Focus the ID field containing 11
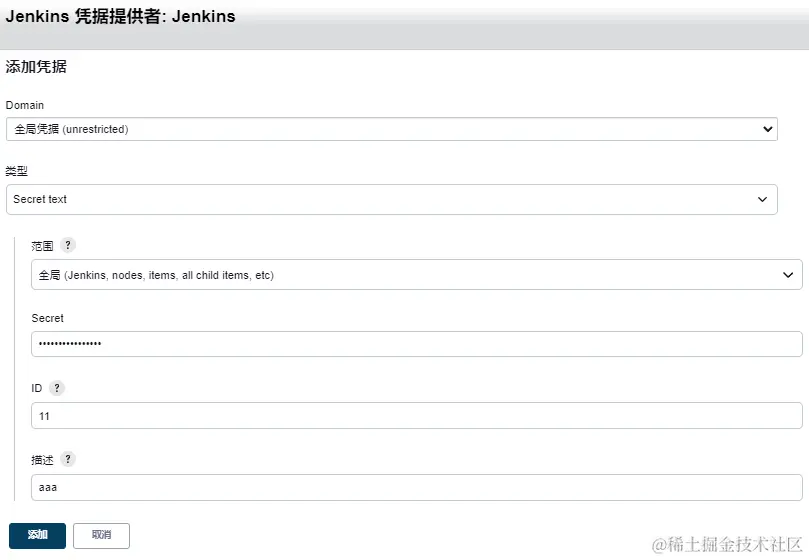Screen dimensions: 809x560 pyautogui.click(x=416, y=415)
